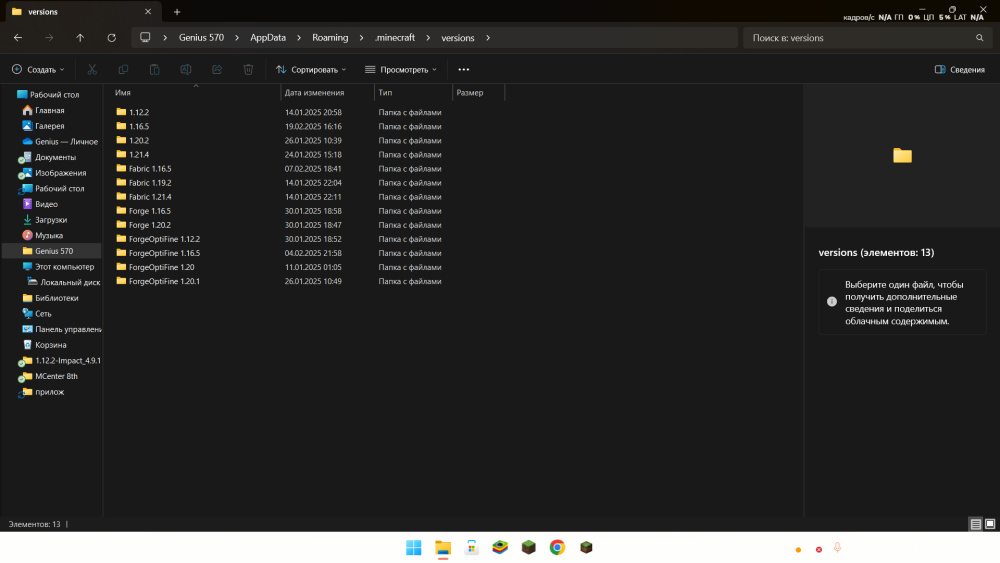Select the Forge 1.20.2 folder

pos(149,225)
